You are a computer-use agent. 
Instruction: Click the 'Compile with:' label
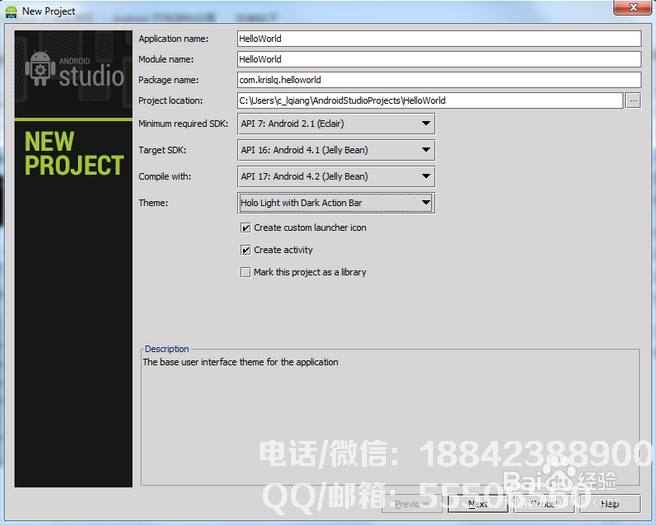click(165, 177)
